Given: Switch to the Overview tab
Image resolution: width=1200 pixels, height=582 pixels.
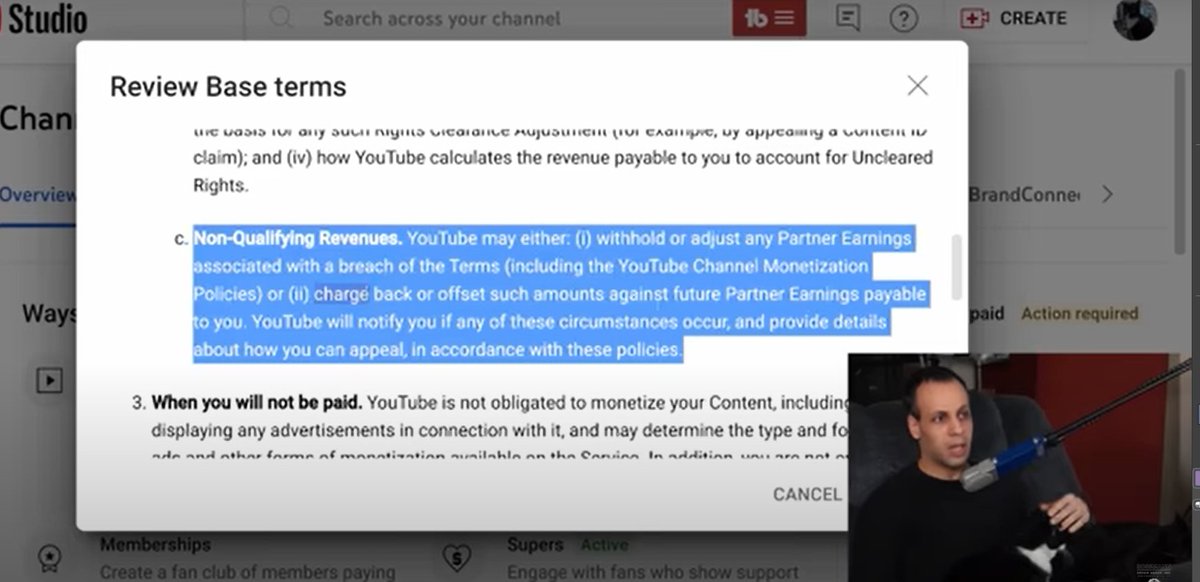Looking at the screenshot, I should [37, 195].
